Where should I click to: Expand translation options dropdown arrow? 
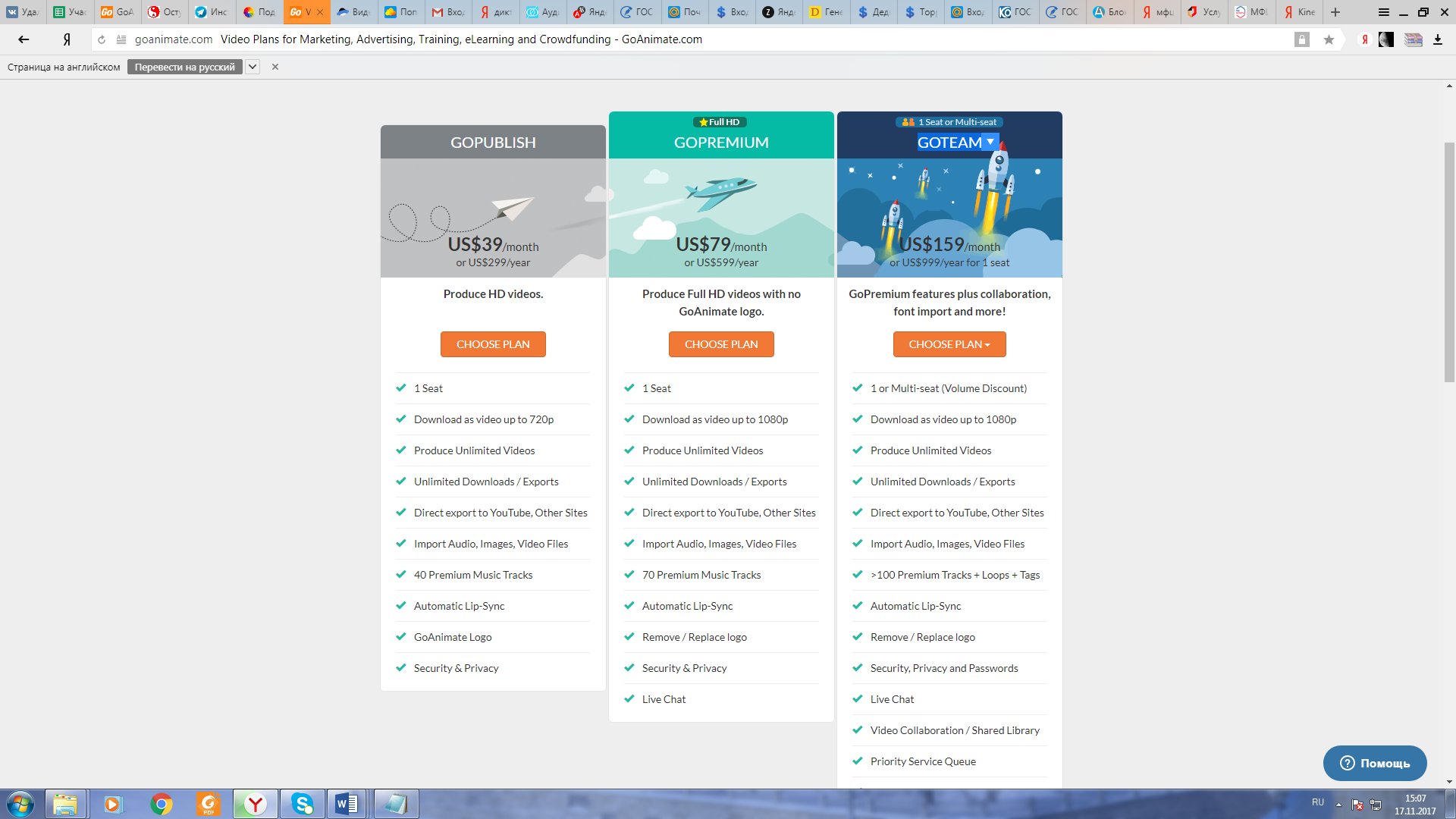click(x=253, y=67)
